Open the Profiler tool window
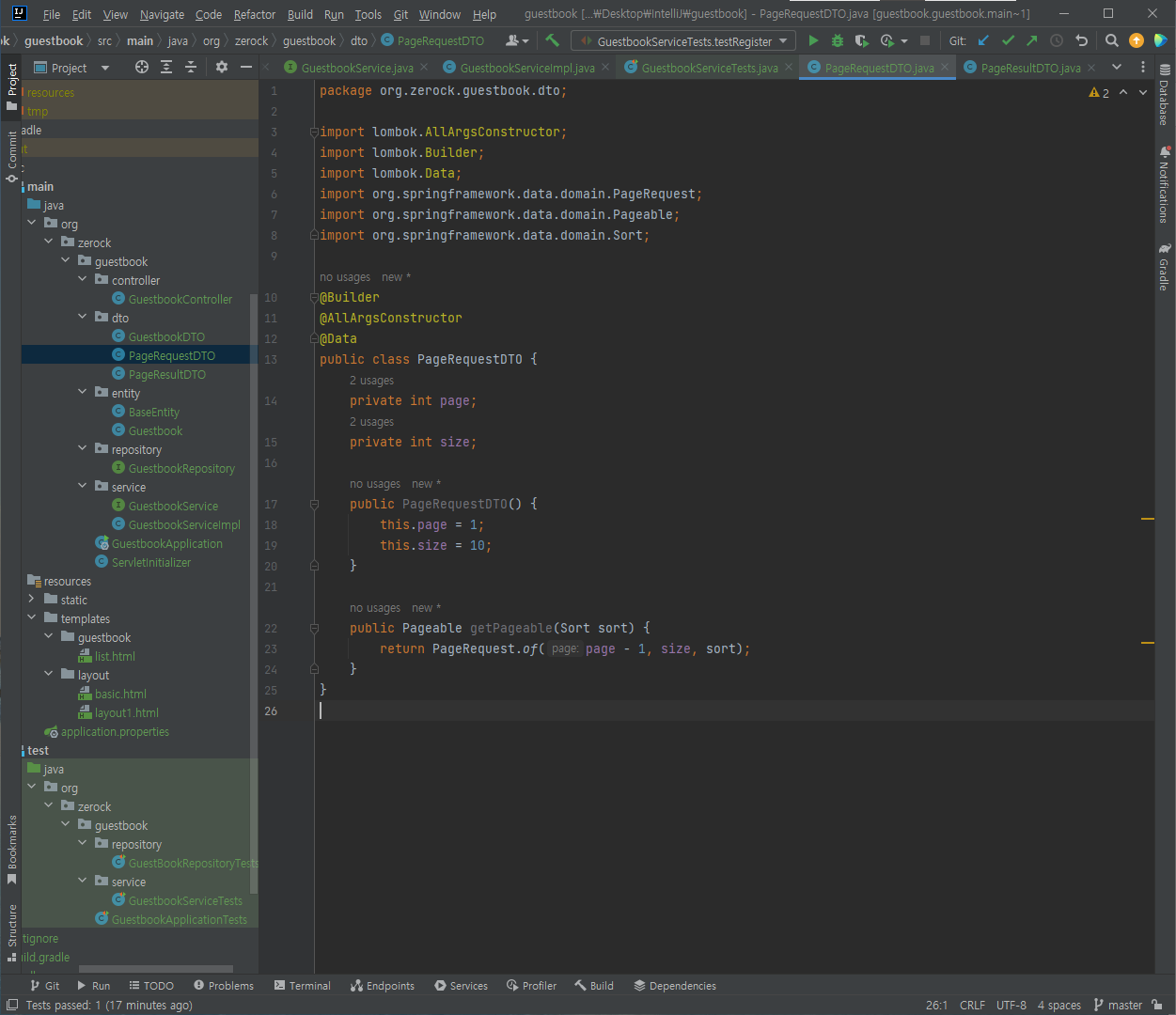This screenshot has height=1015, width=1176. 531,986
